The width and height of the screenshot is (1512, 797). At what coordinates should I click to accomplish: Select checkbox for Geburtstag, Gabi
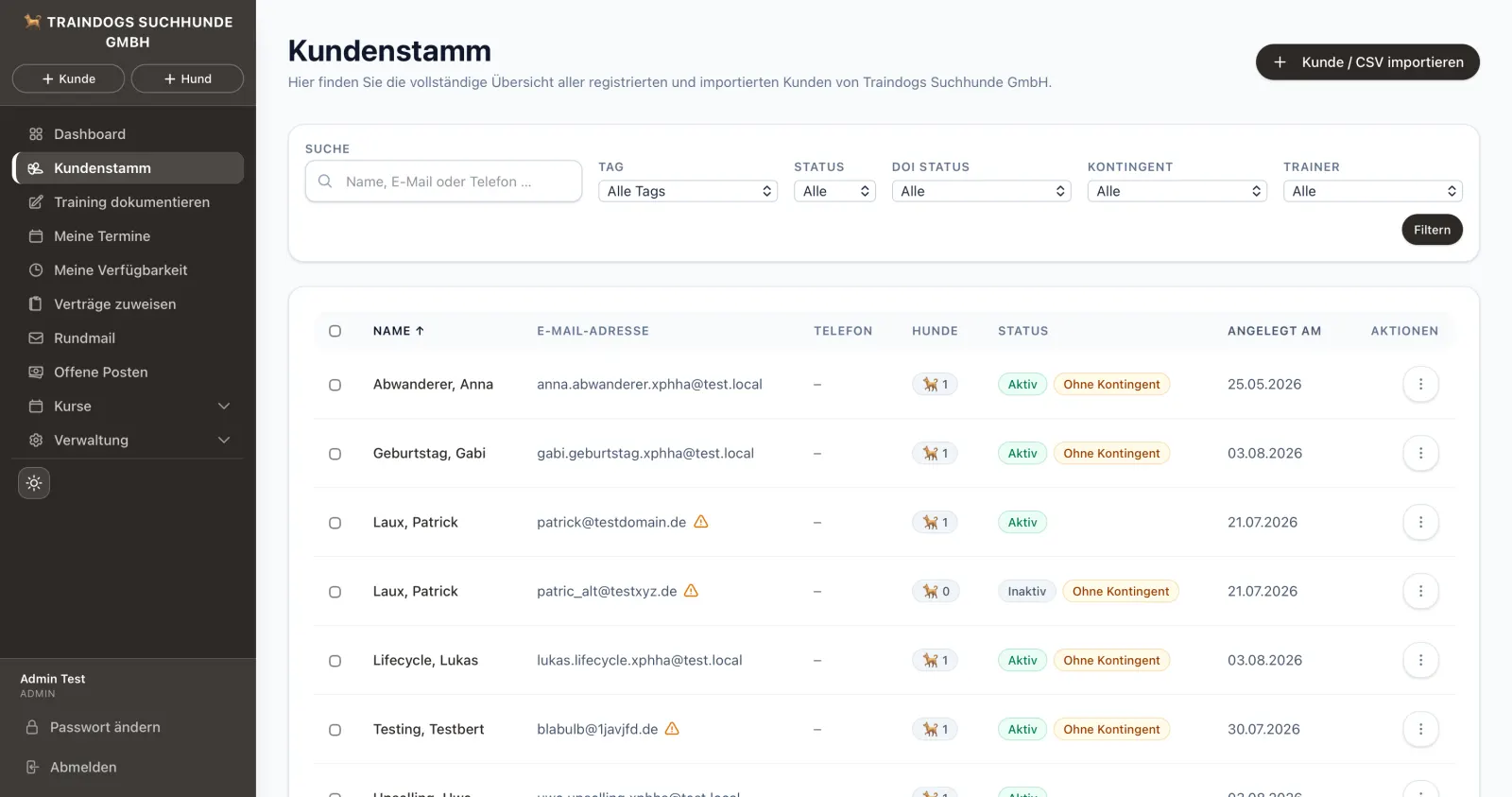335,454
